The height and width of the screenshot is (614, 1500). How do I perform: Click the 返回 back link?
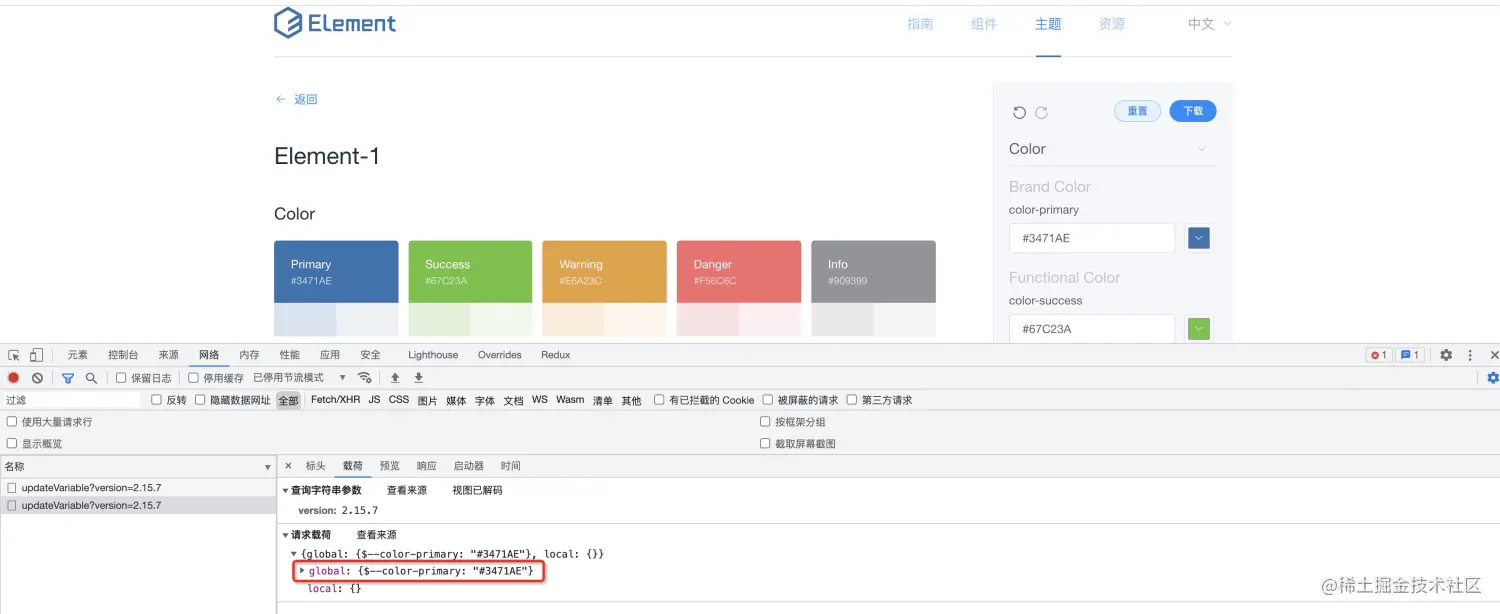click(x=296, y=100)
